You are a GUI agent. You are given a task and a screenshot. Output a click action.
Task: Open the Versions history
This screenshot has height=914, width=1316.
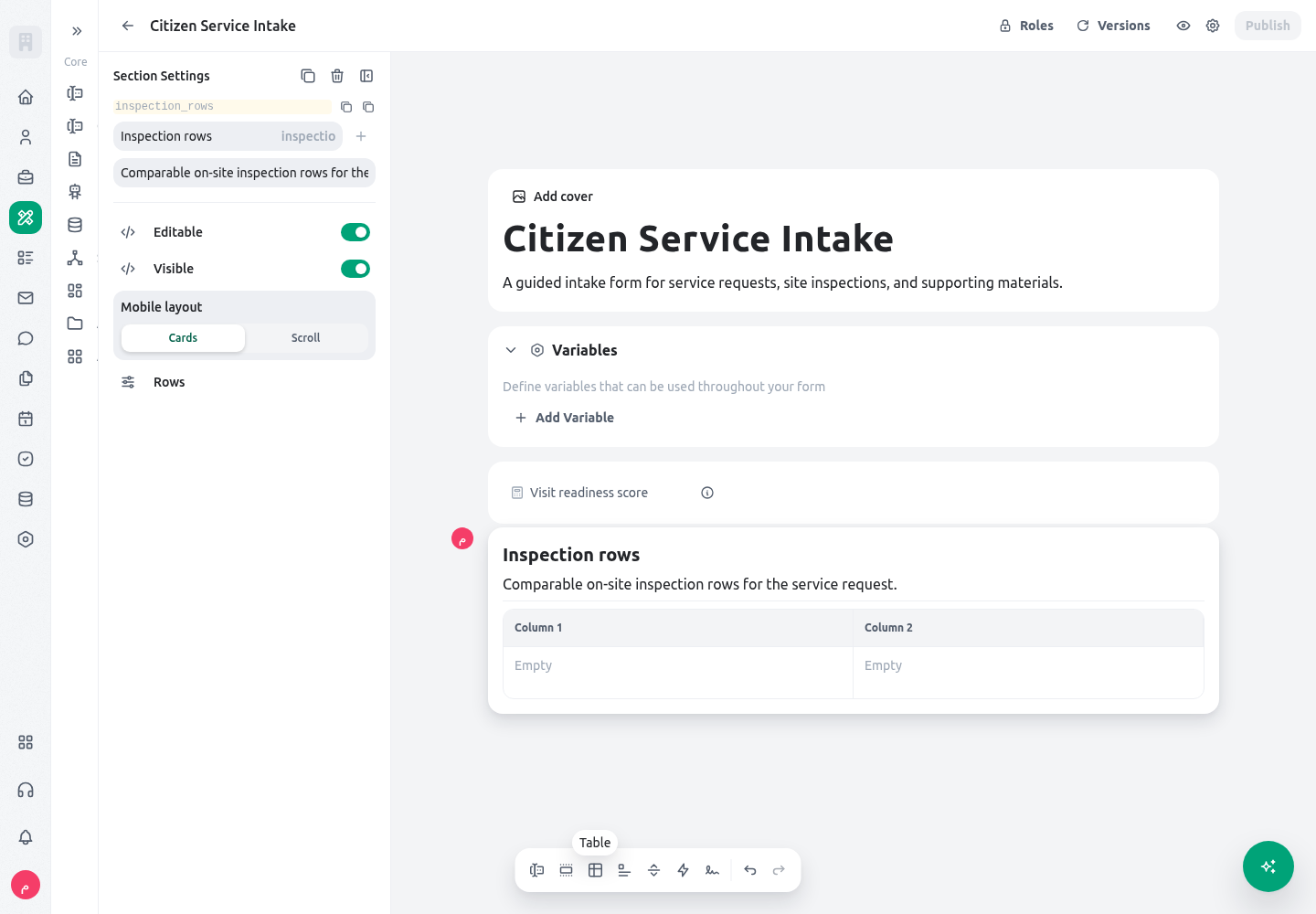tap(1113, 26)
